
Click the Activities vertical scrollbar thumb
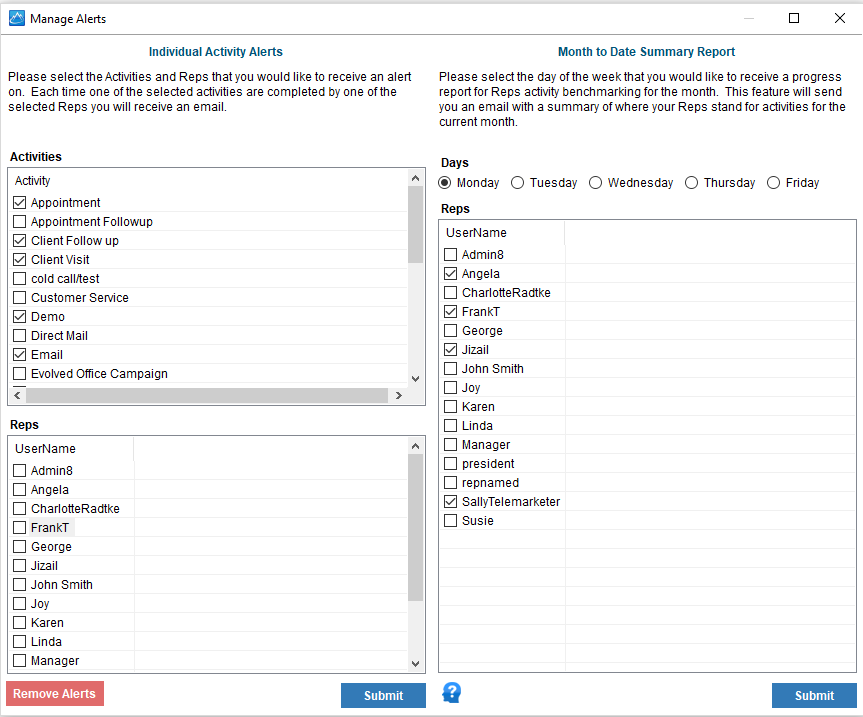click(416, 225)
